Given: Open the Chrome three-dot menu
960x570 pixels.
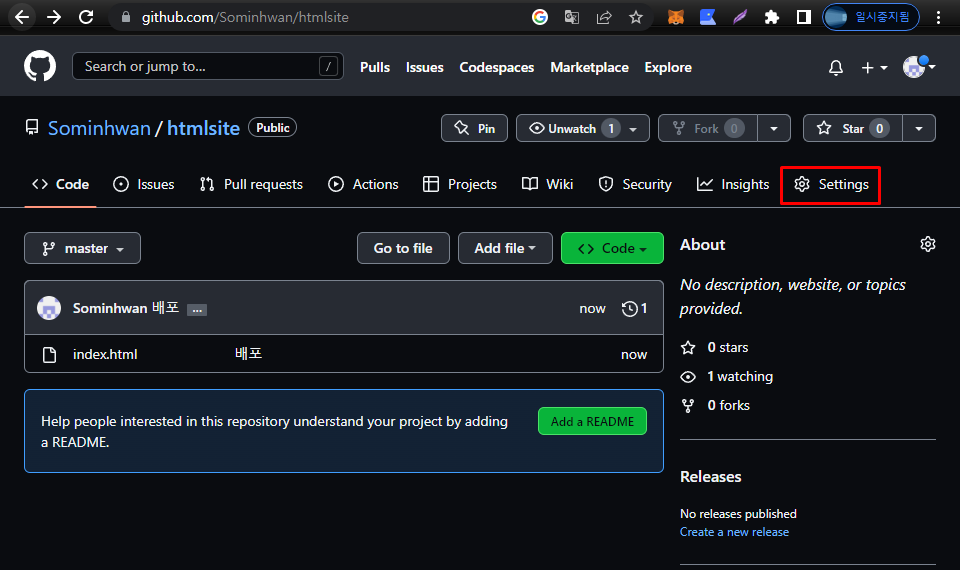Looking at the screenshot, I should (938, 17).
